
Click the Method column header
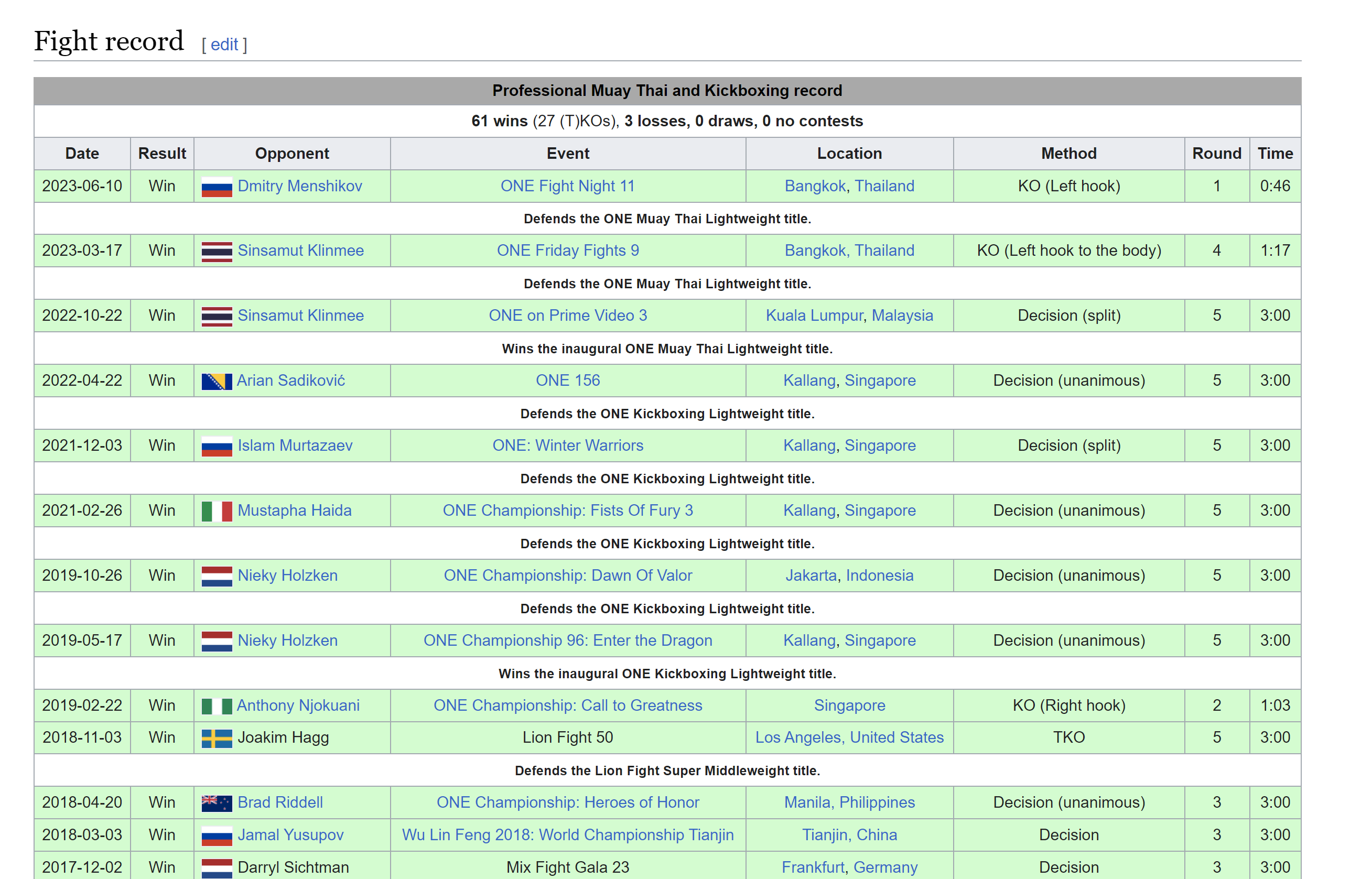click(x=1069, y=154)
